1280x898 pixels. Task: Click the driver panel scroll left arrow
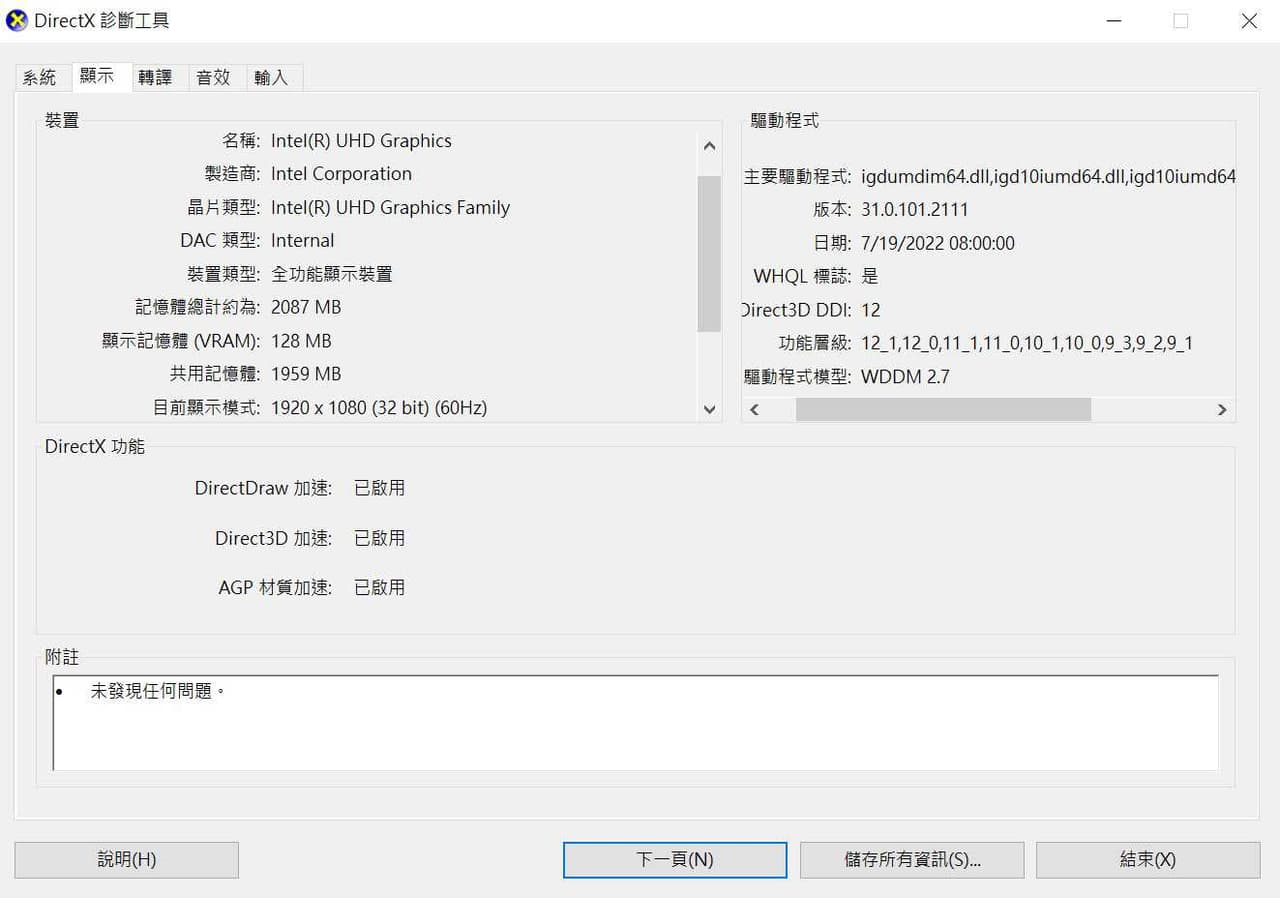(755, 410)
